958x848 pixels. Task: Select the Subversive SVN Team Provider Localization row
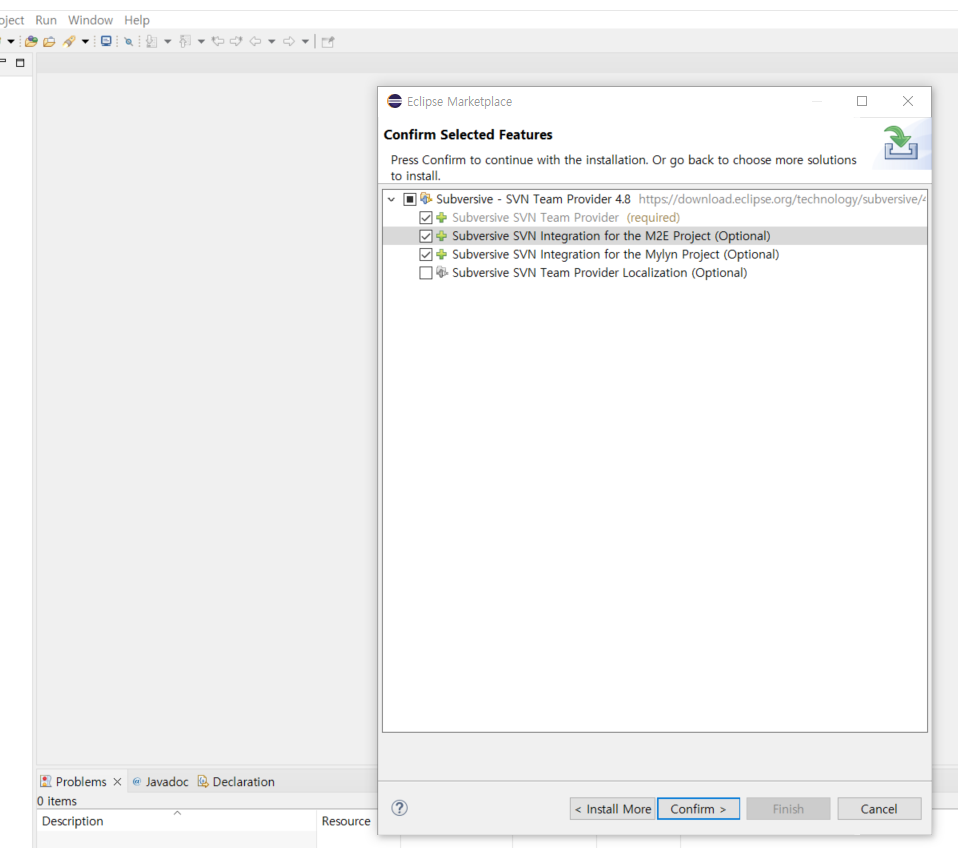point(655,272)
